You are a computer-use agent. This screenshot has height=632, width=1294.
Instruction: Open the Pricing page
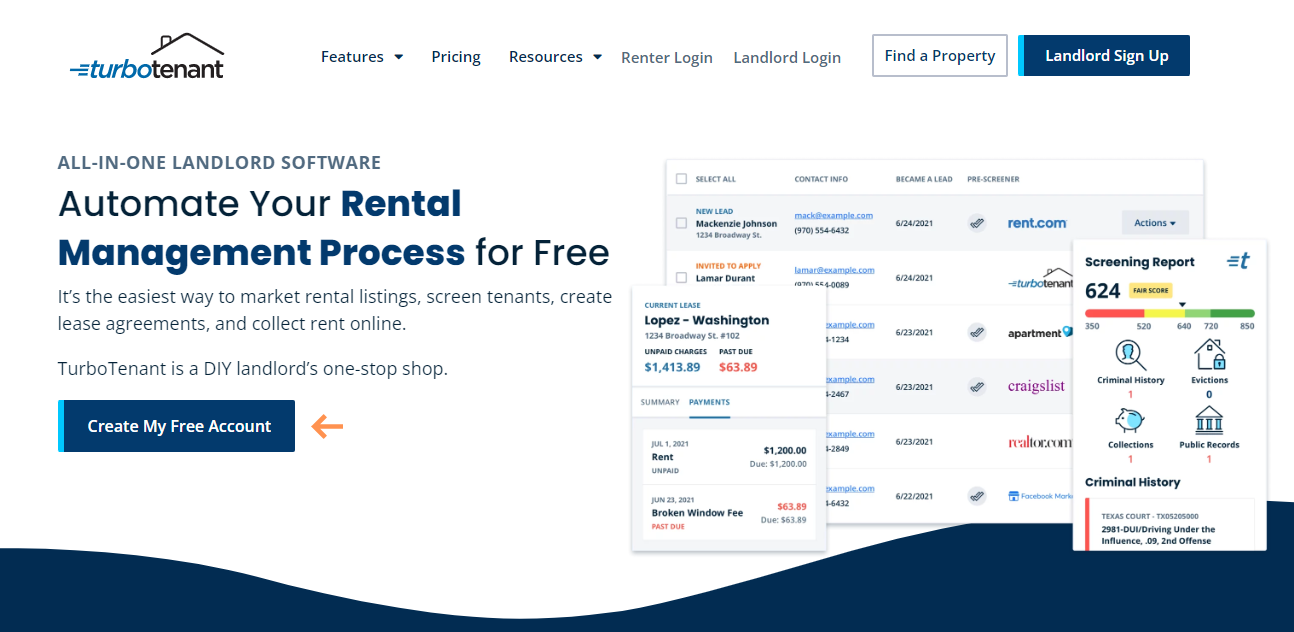click(x=456, y=57)
